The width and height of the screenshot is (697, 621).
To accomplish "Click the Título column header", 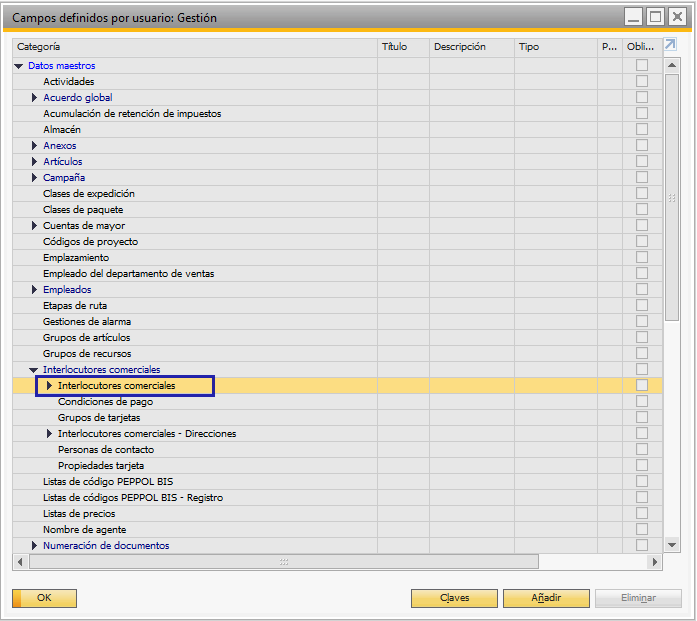I will pyautogui.click(x=404, y=47).
